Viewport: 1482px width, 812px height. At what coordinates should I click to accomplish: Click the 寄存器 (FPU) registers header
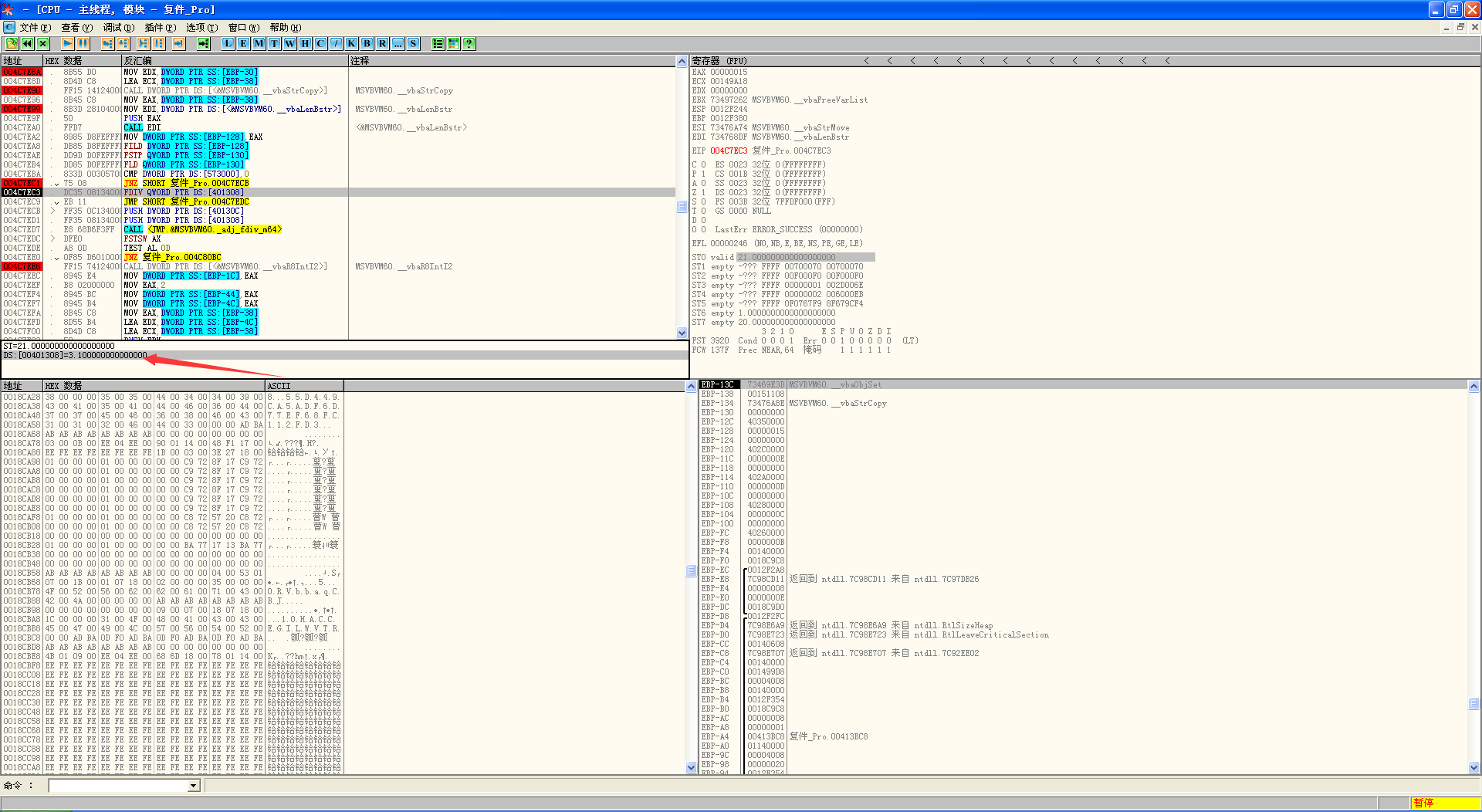click(x=719, y=61)
